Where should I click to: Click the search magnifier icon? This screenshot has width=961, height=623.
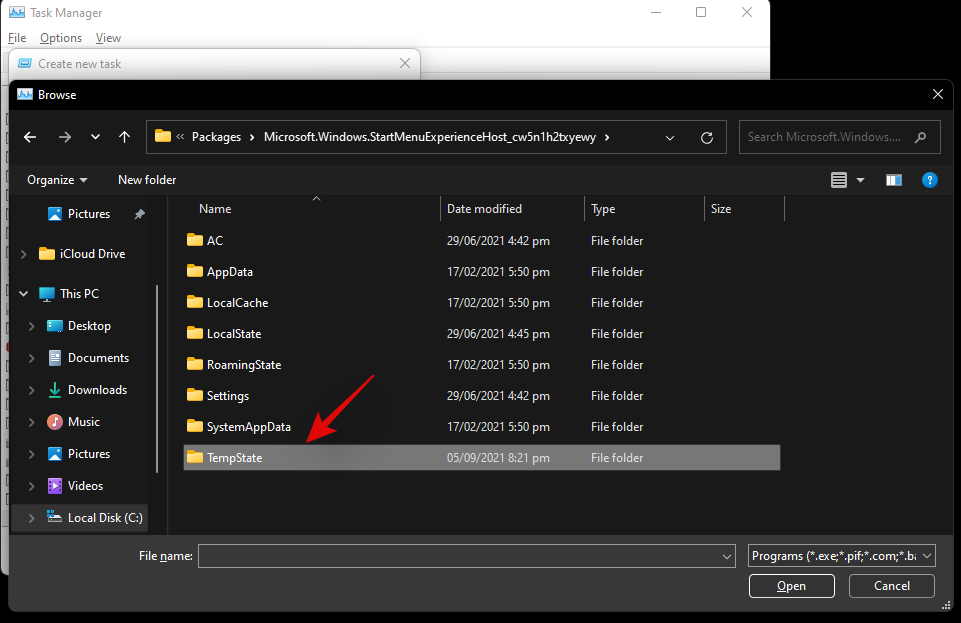pos(920,137)
